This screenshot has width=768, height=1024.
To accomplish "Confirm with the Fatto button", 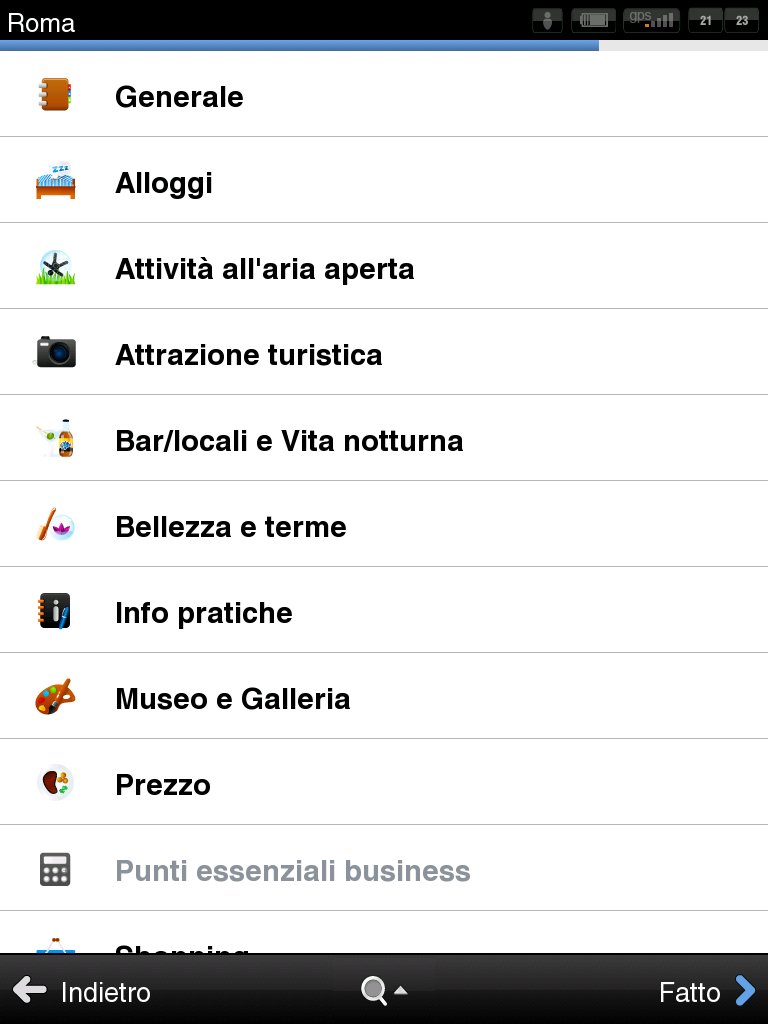I will [707, 991].
